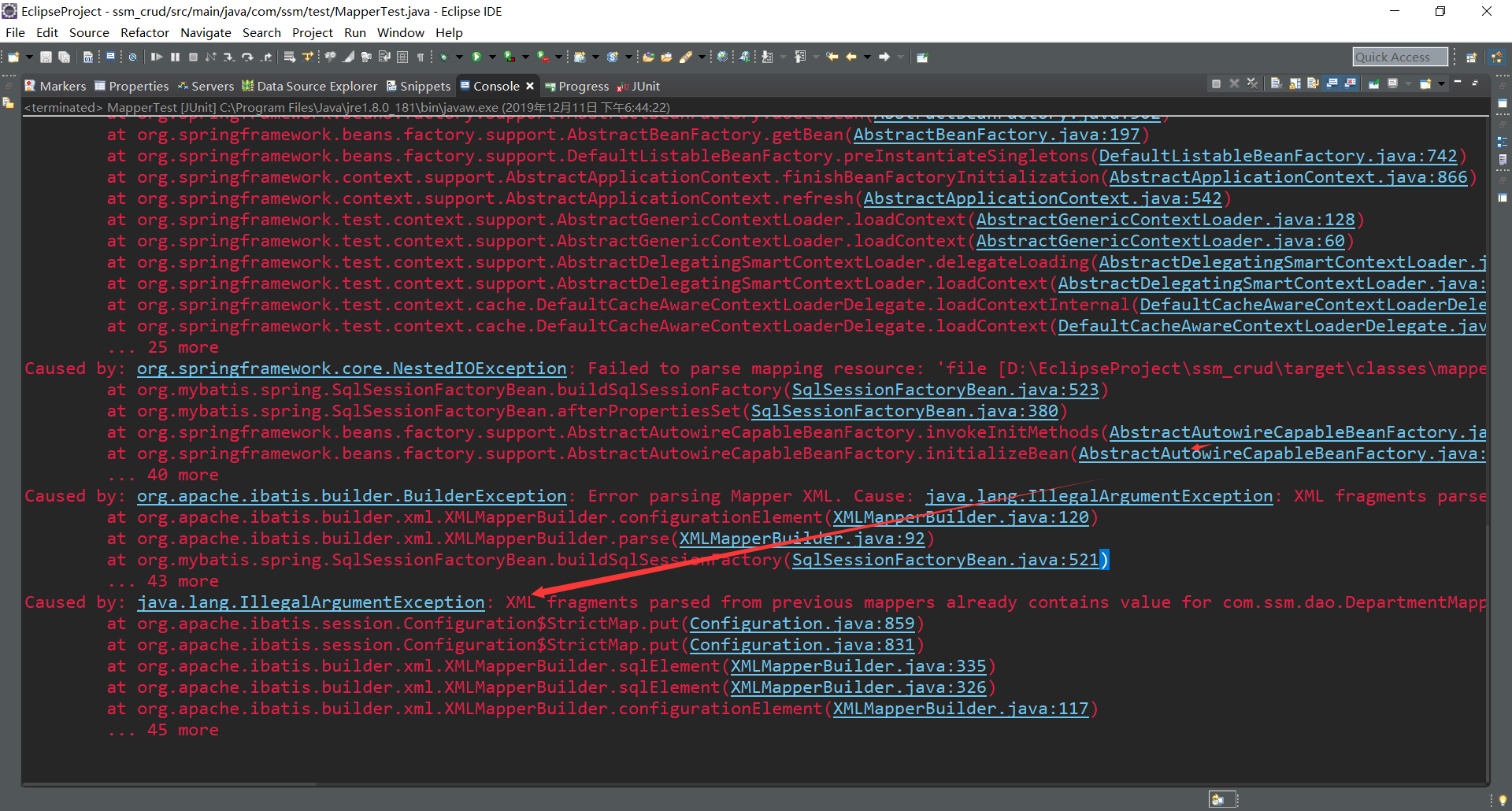Click the Forward navigation arrow
This screenshot has height=811, width=1512.
coord(884,57)
